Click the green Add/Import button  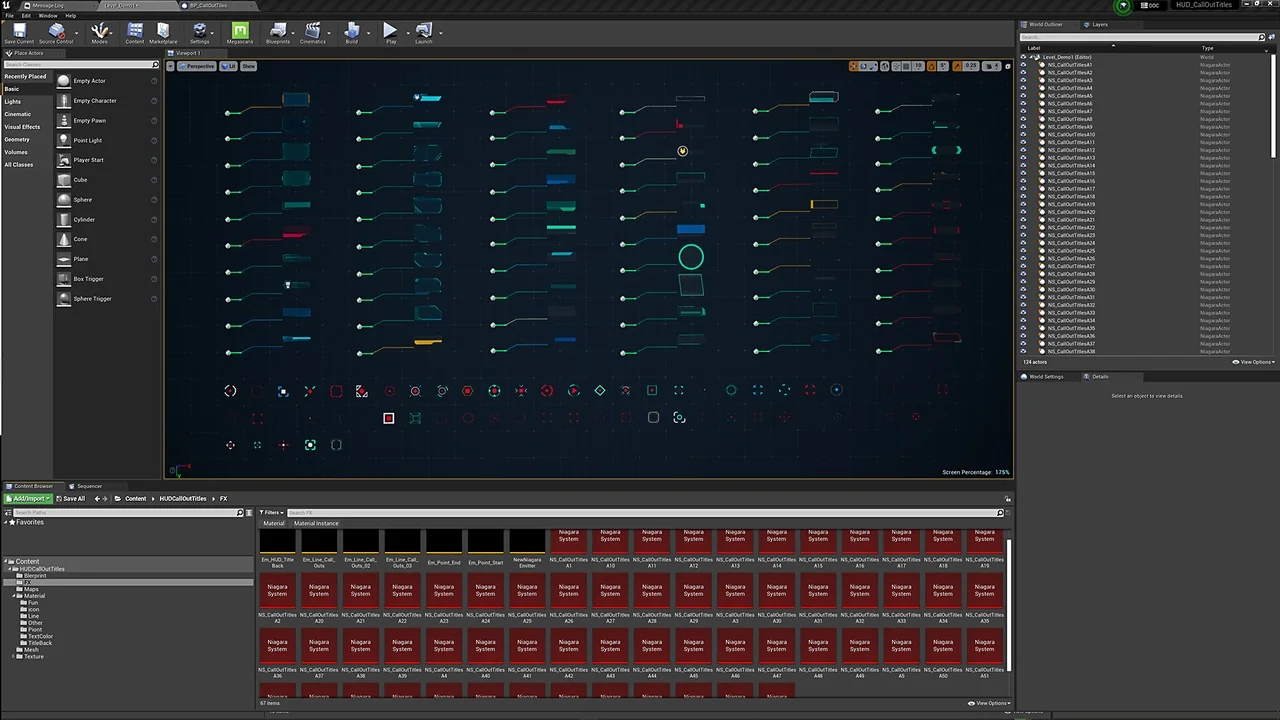[28, 498]
